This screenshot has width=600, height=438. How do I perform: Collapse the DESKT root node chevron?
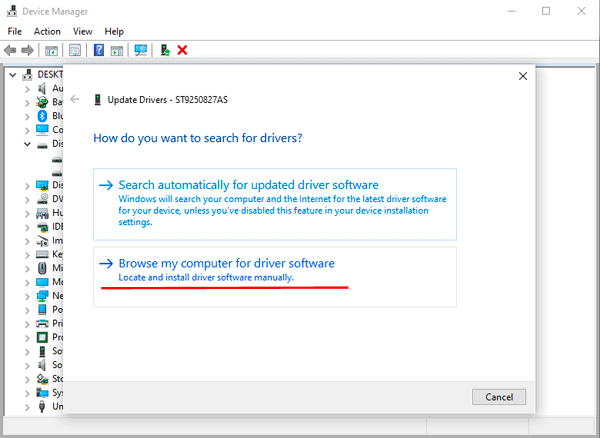coord(13,75)
